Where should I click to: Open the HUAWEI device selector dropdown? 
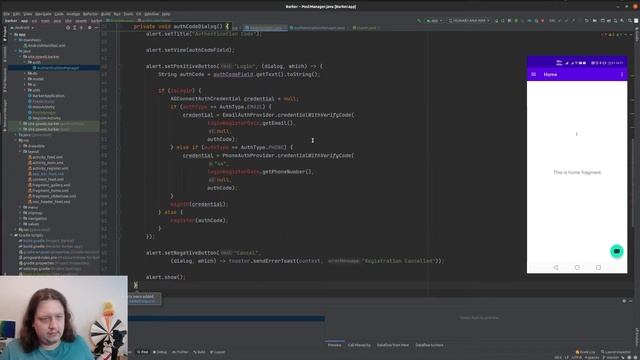469,20
